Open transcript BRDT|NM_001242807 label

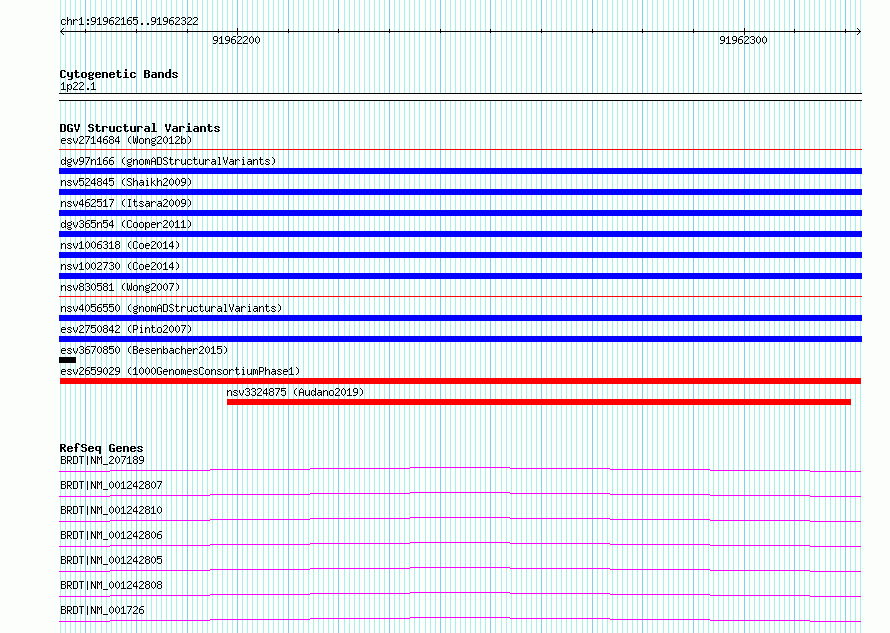click(x=111, y=485)
